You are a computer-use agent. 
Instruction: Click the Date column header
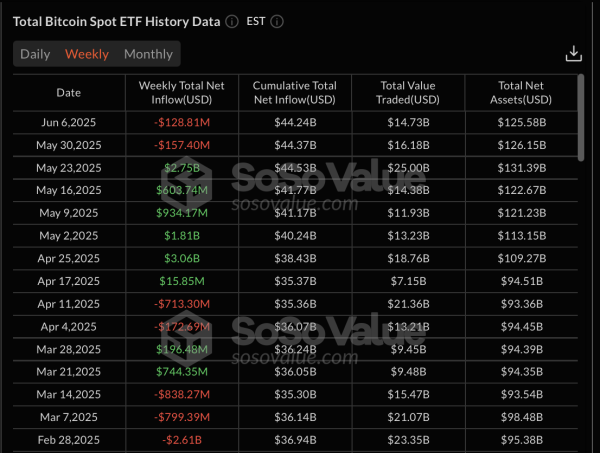pos(68,93)
